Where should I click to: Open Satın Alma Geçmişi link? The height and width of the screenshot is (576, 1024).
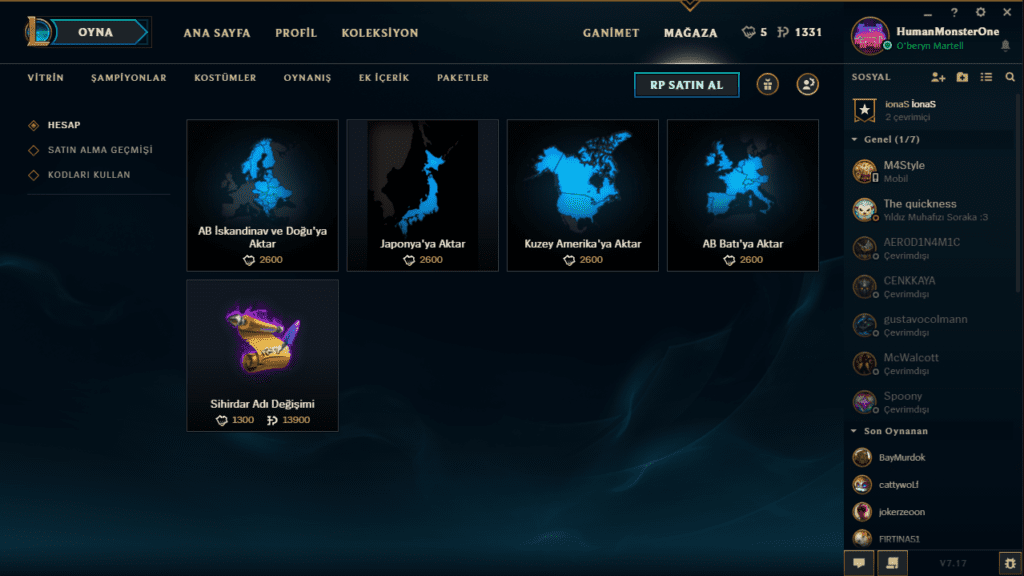pyautogui.click(x=100, y=150)
